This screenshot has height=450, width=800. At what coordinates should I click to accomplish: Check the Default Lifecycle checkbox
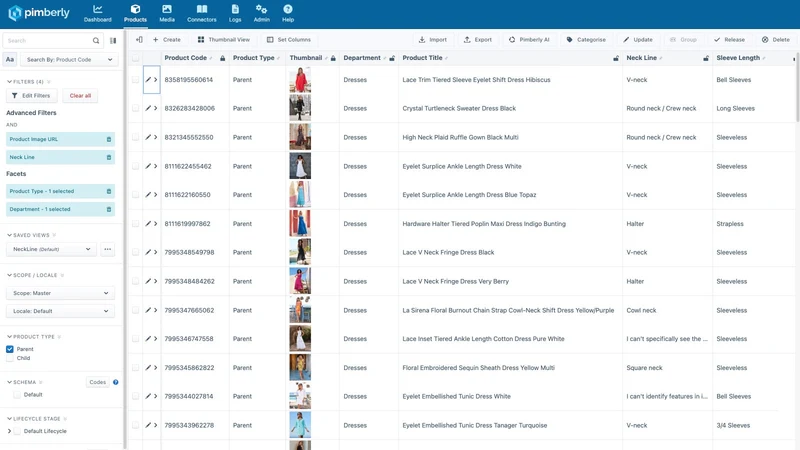[x=17, y=431]
